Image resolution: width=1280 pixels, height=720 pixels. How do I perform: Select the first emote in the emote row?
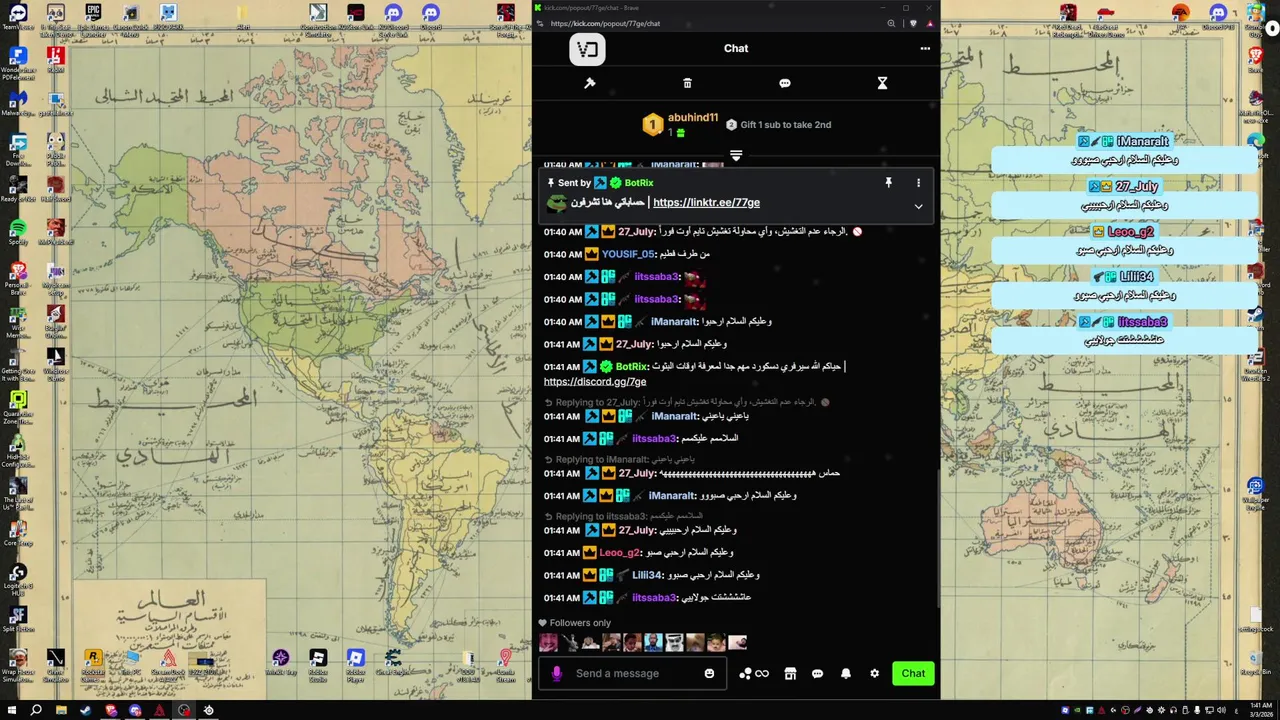click(x=548, y=642)
